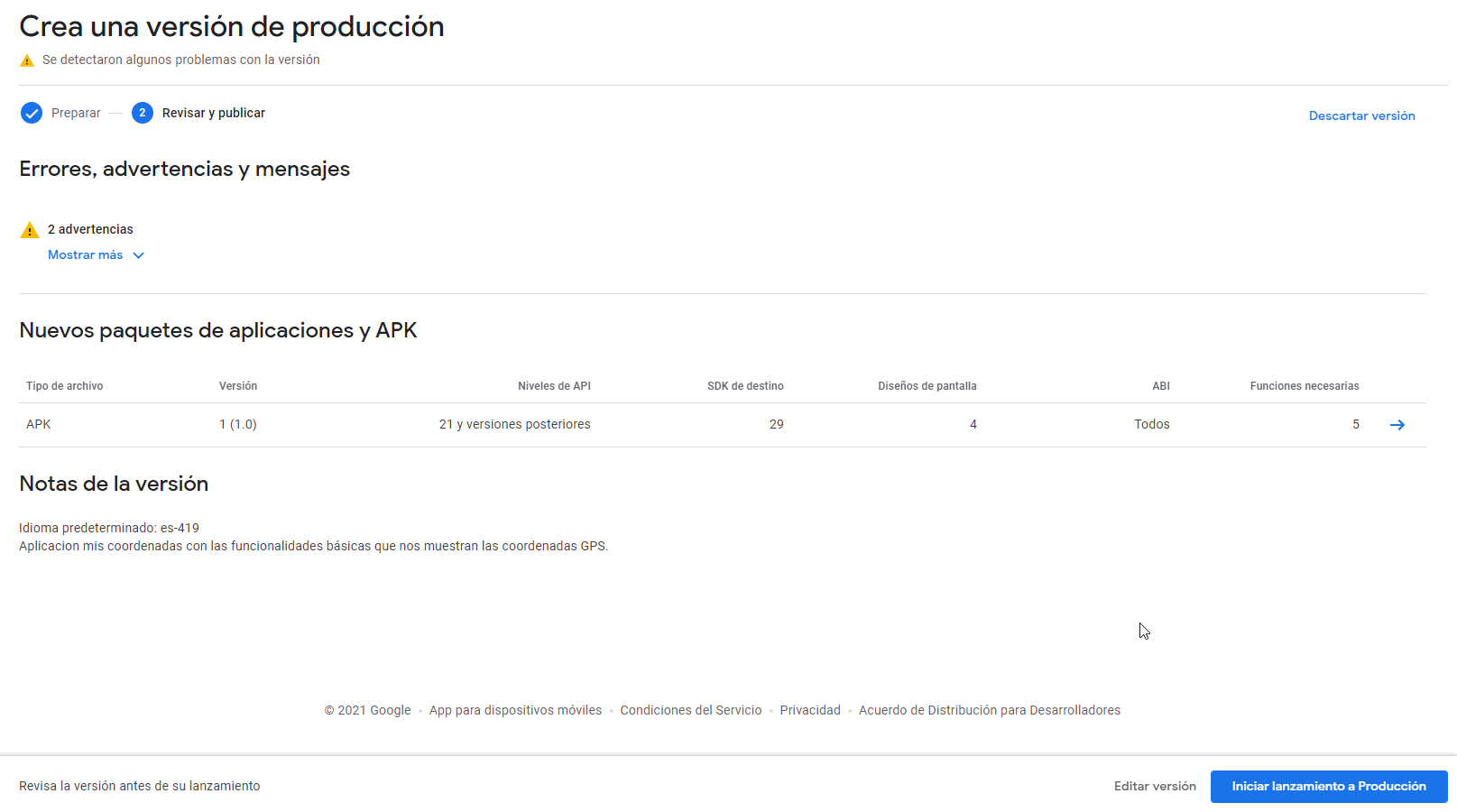Click 'SDK de destino' column header
Screen dimensions: 1457x812
[x=745, y=386]
